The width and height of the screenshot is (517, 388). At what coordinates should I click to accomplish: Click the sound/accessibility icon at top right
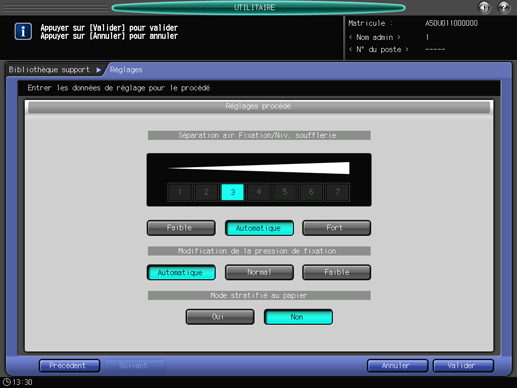click(484, 7)
